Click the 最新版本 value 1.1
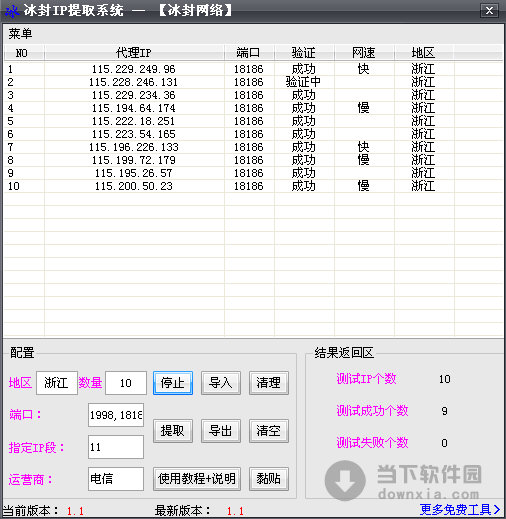 click(x=235, y=511)
